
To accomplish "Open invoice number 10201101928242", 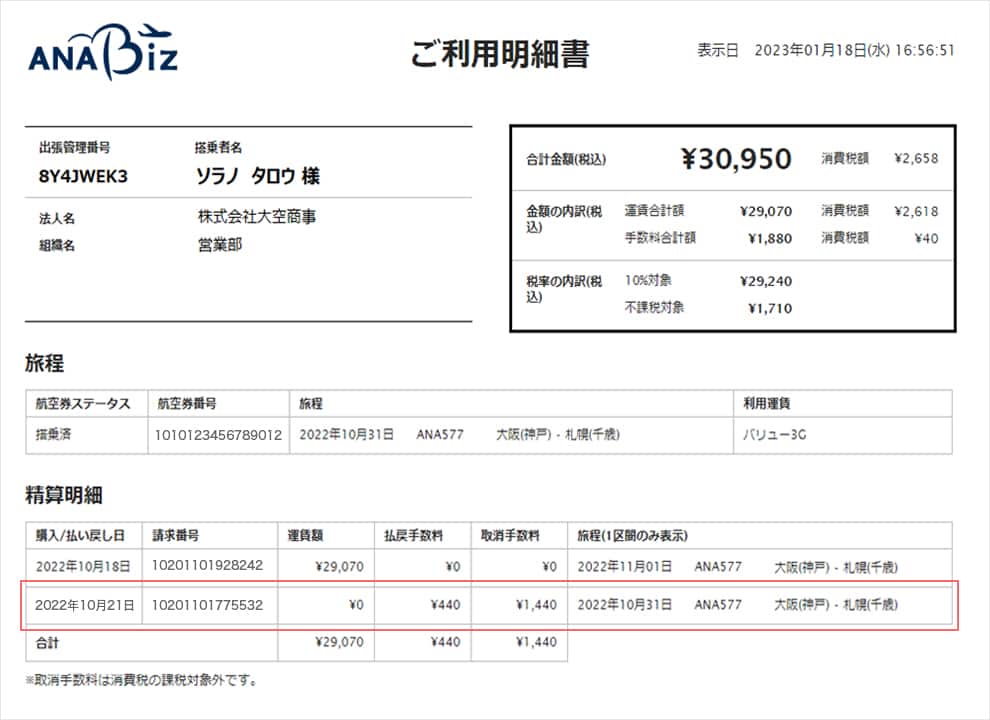I will click(207, 566).
